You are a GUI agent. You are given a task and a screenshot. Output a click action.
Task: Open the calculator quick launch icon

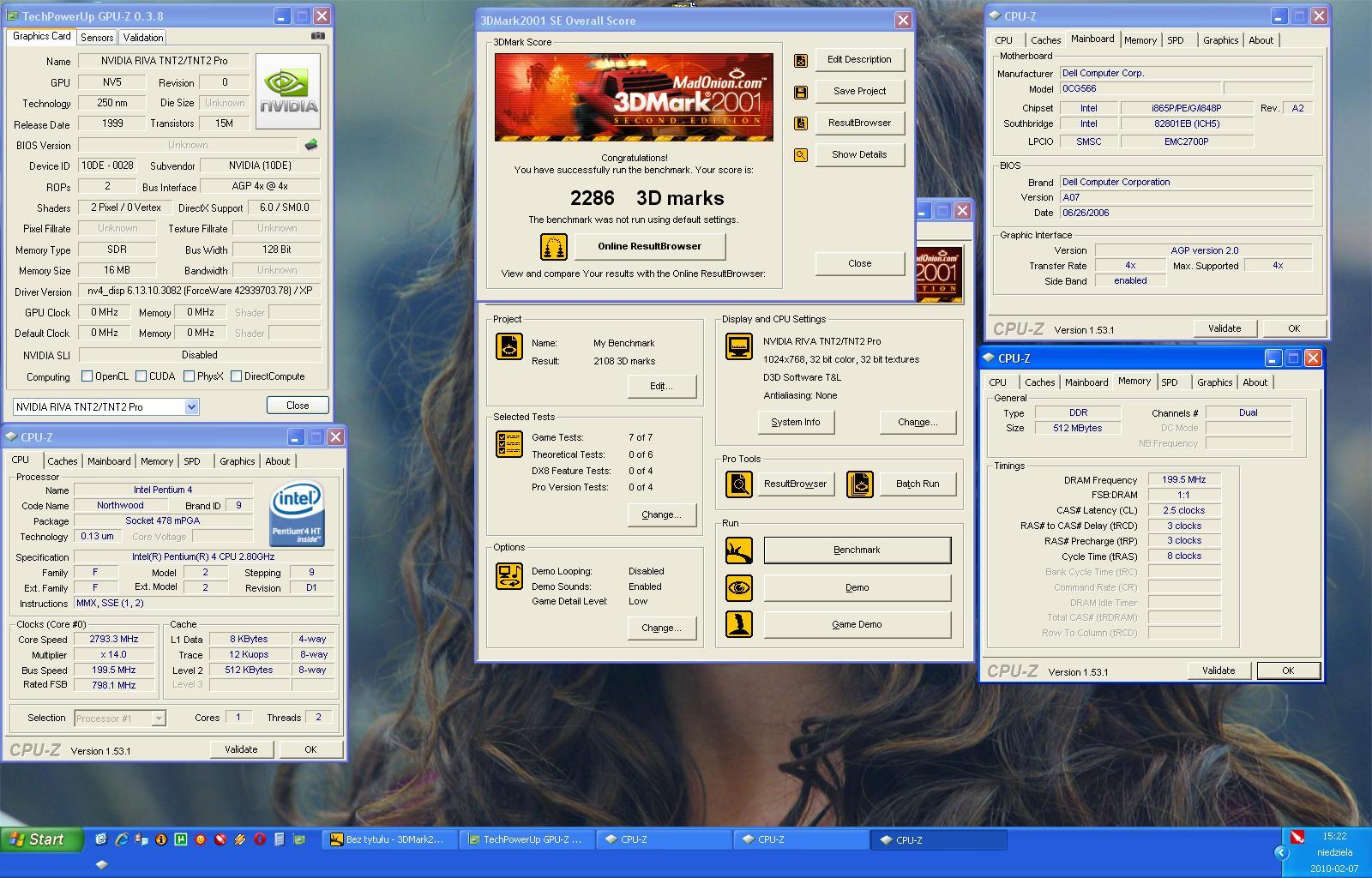point(279,839)
